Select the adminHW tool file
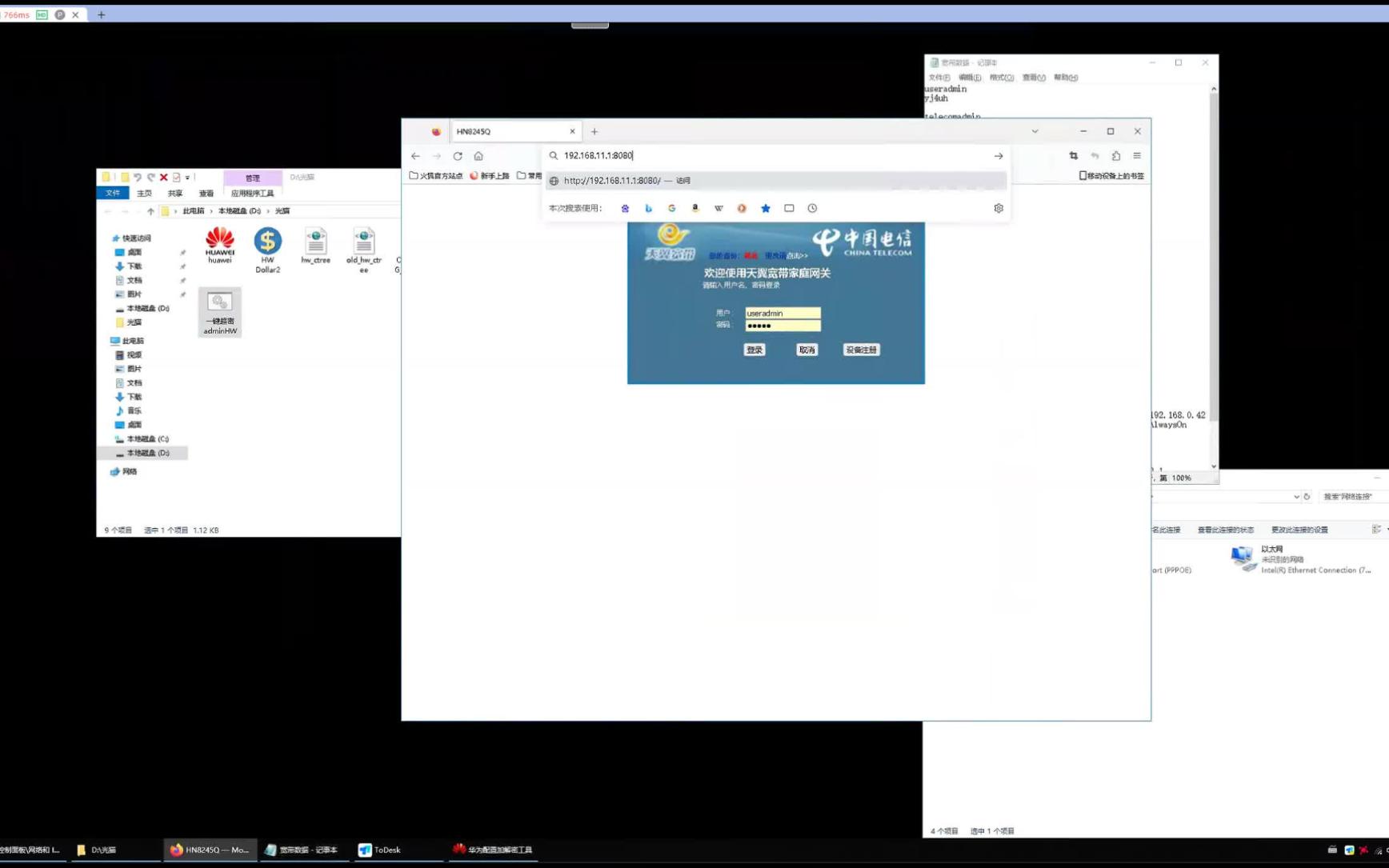The image size is (1389, 868). (219, 312)
